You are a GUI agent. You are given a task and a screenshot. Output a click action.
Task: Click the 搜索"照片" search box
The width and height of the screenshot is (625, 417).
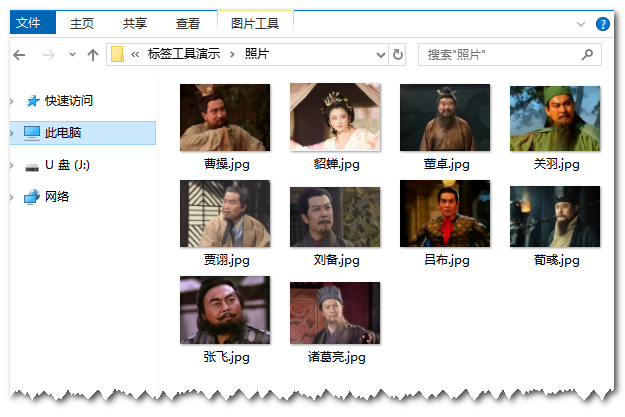point(509,55)
